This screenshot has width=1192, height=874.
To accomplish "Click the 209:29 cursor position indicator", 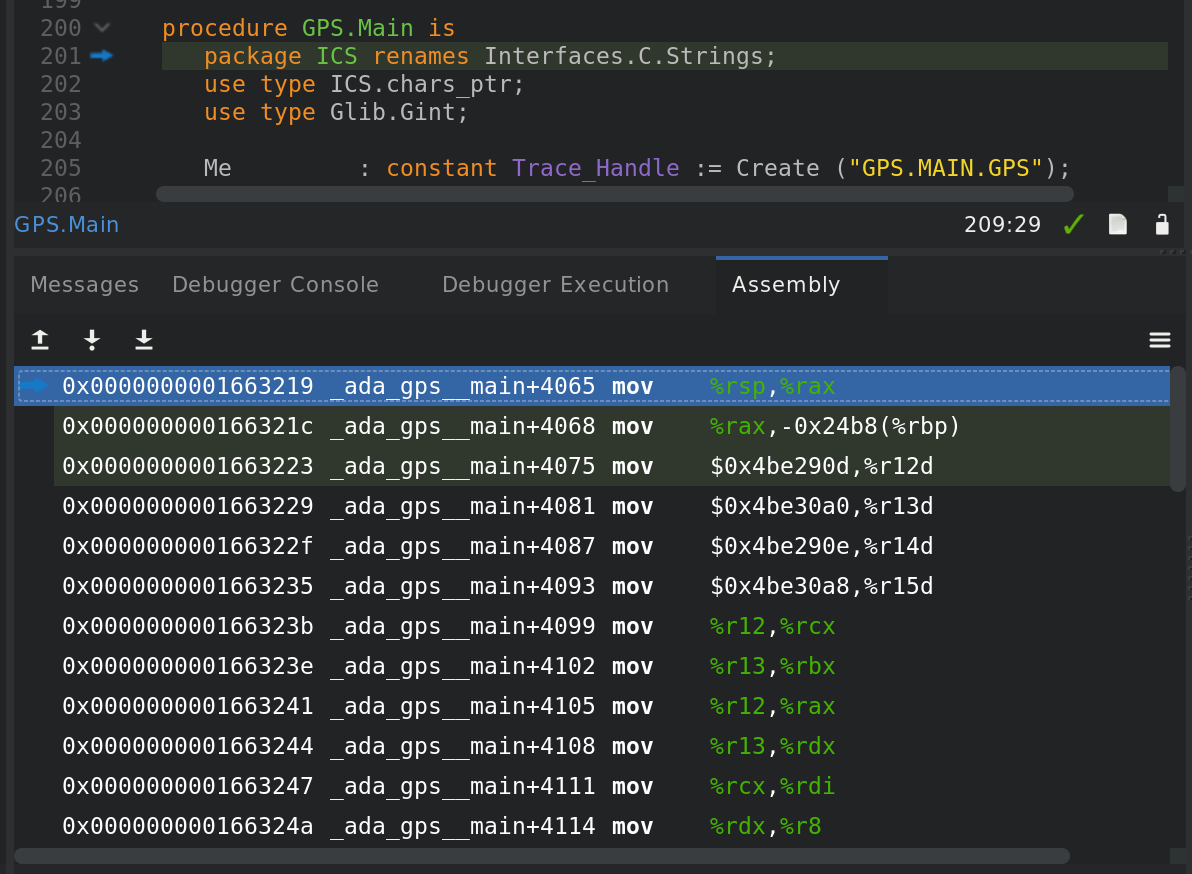I will click(x=1002, y=224).
